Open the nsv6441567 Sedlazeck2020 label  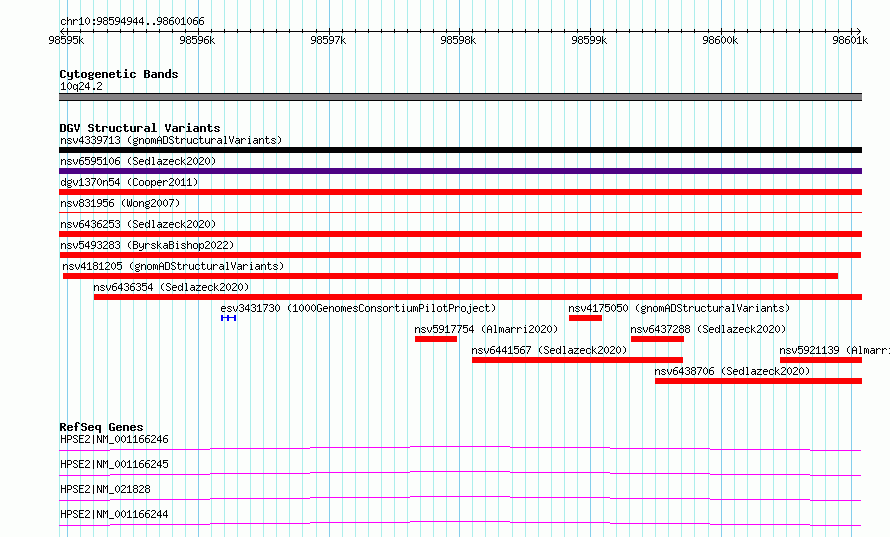[x=549, y=350]
